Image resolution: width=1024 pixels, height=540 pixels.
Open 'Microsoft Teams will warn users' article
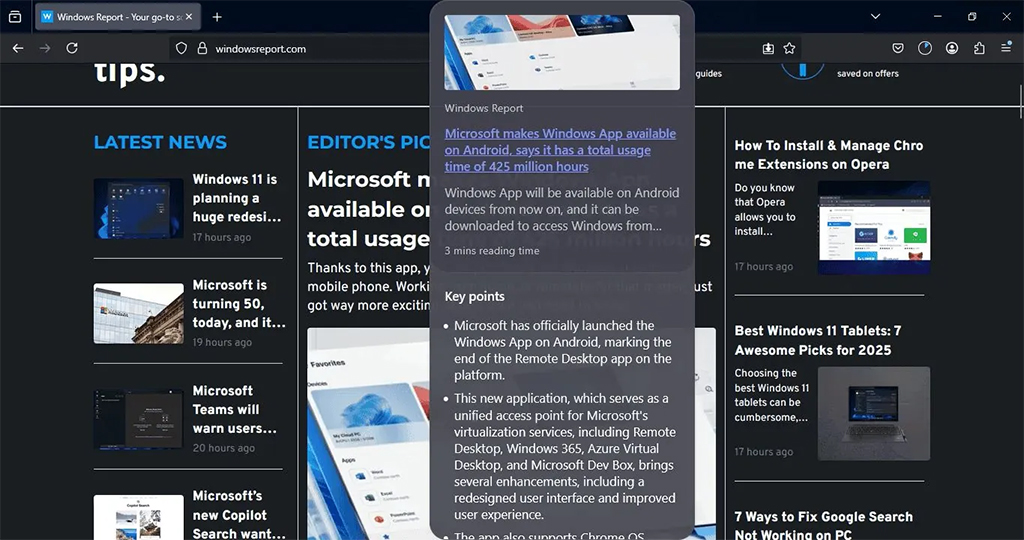[x=235, y=409]
